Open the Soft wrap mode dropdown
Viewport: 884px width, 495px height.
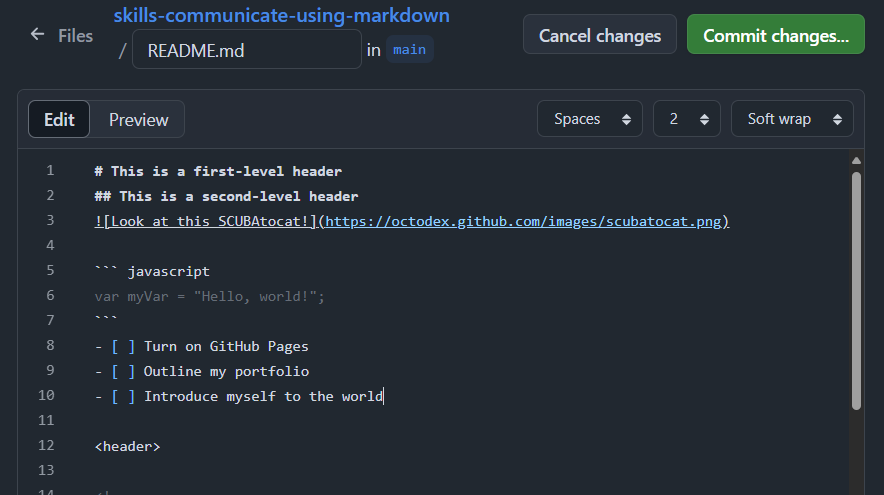pyautogui.click(x=792, y=119)
